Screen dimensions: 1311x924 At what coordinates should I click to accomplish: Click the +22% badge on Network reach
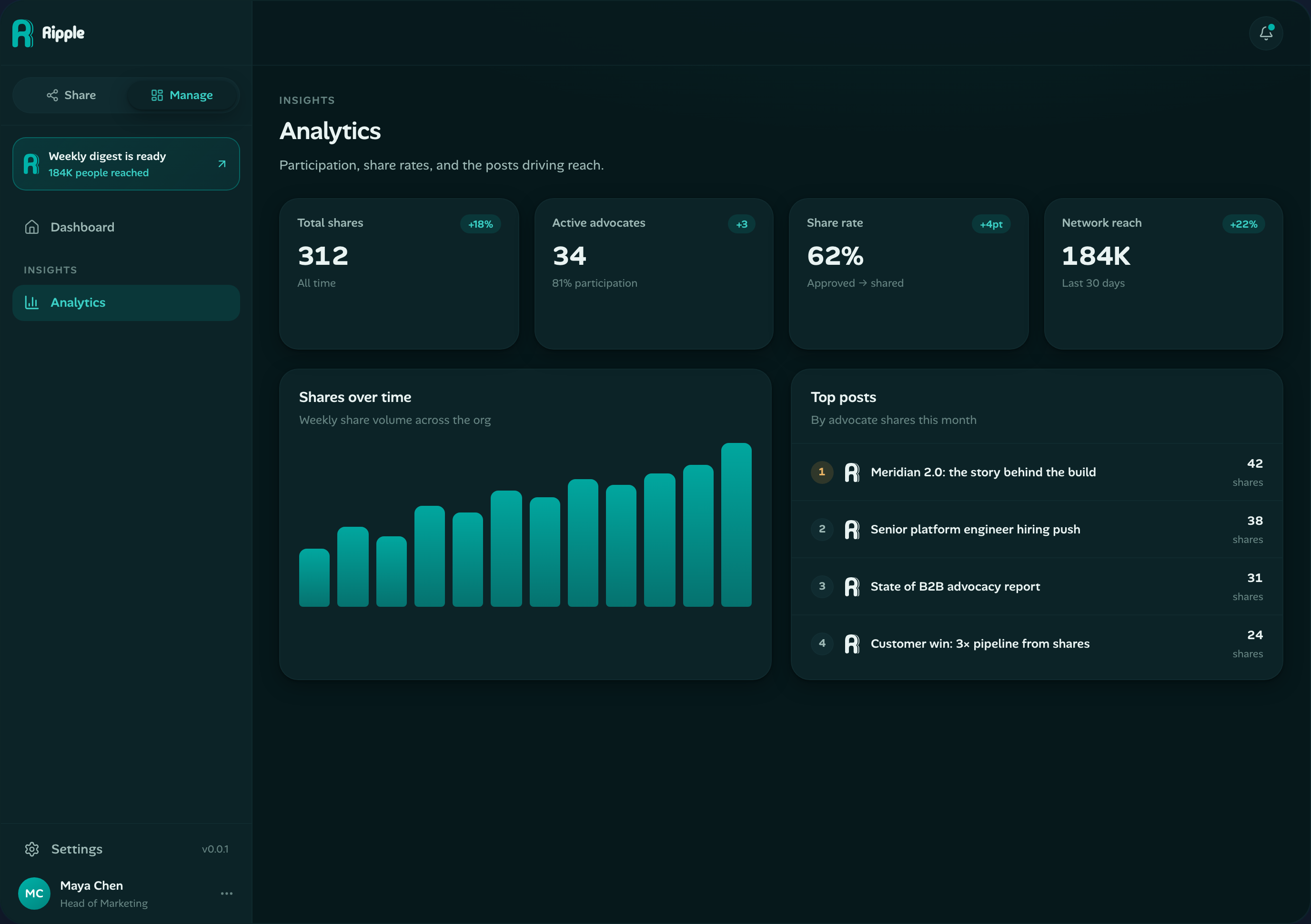coord(1244,224)
